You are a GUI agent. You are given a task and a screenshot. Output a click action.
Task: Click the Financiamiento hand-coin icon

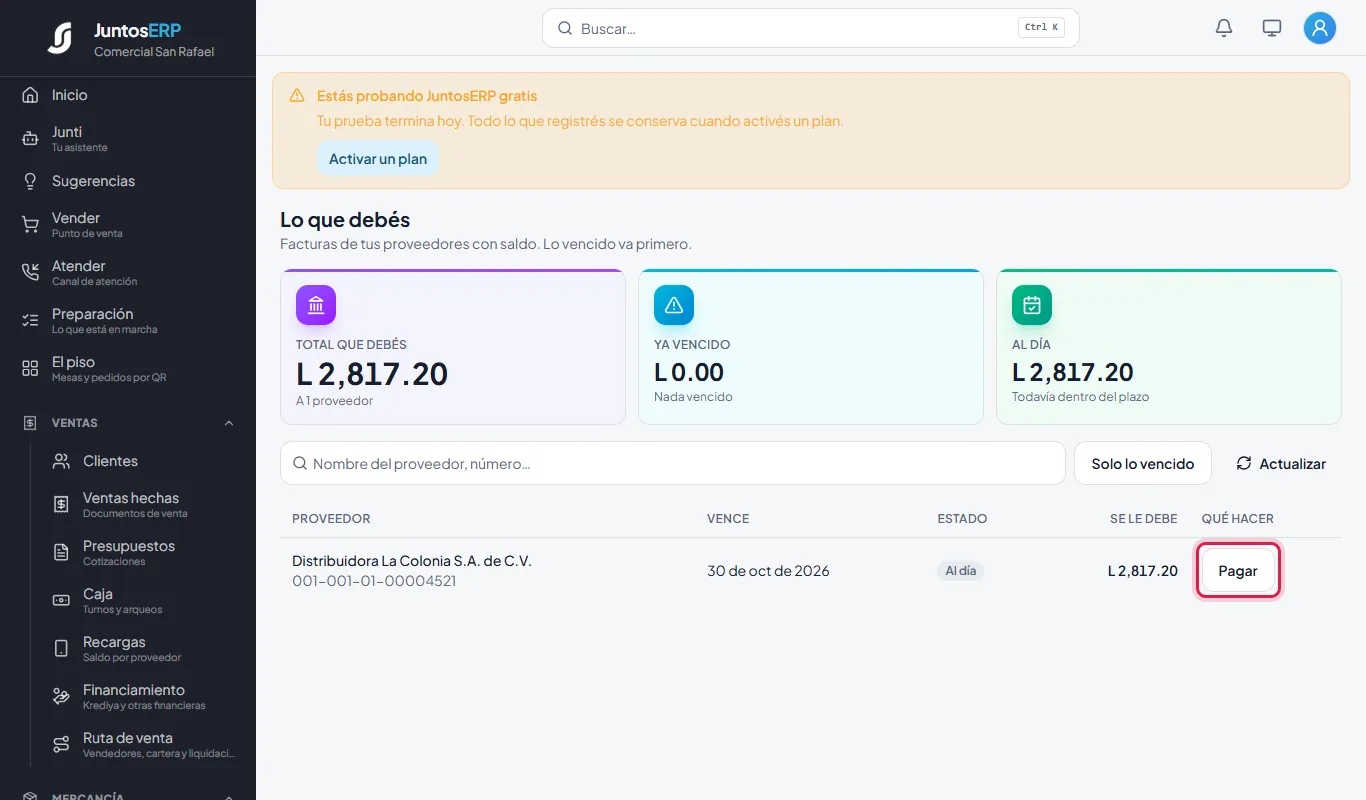(61, 697)
